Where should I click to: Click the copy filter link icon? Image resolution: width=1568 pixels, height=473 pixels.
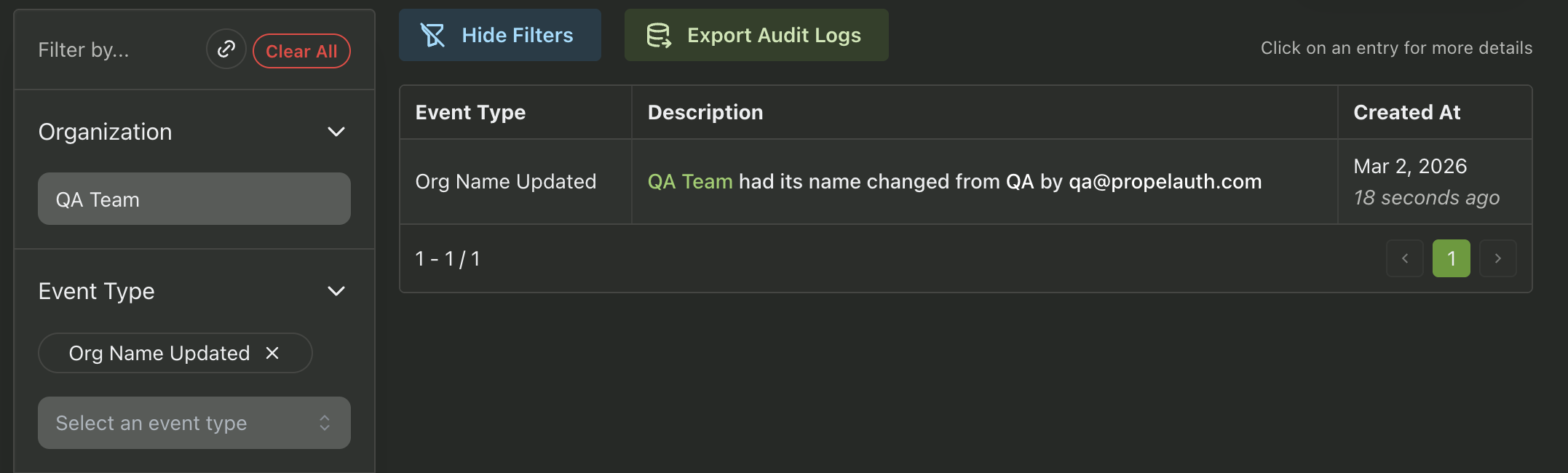[x=226, y=49]
